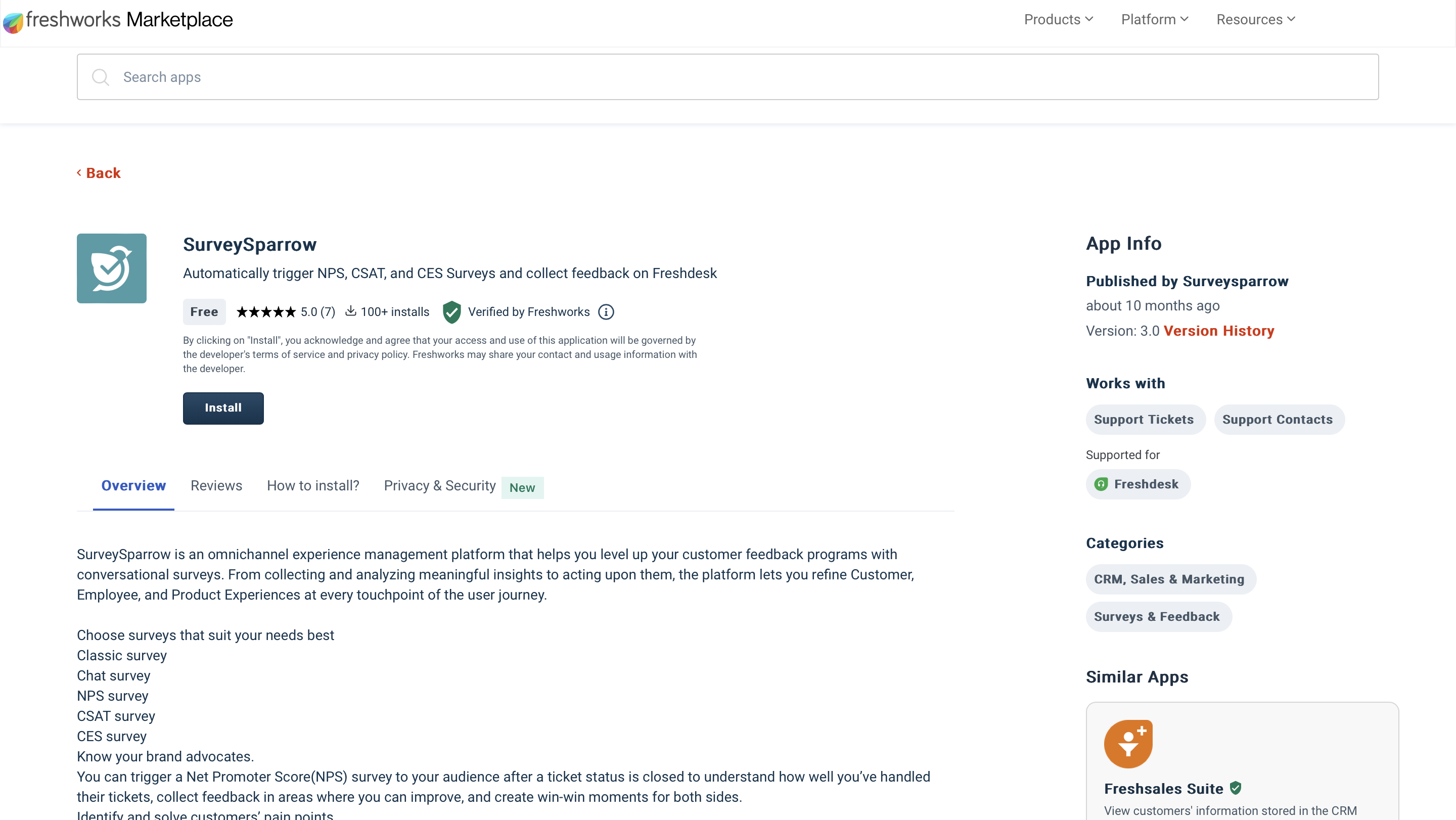Switch to the Reviews tab
This screenshot has width=1456, height=820.
216,485
